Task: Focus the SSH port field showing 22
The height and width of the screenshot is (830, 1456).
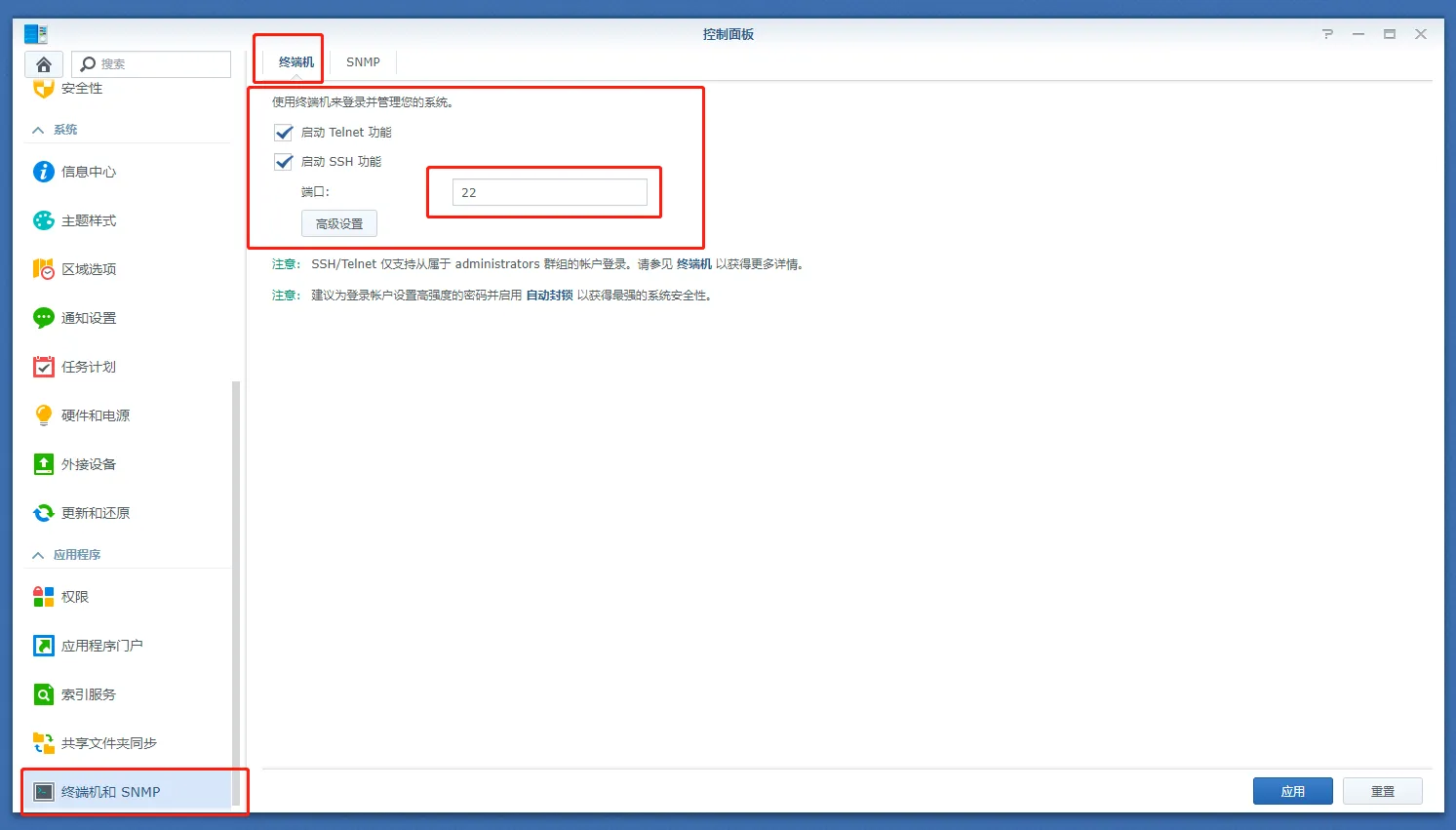Action: [550, 192]
